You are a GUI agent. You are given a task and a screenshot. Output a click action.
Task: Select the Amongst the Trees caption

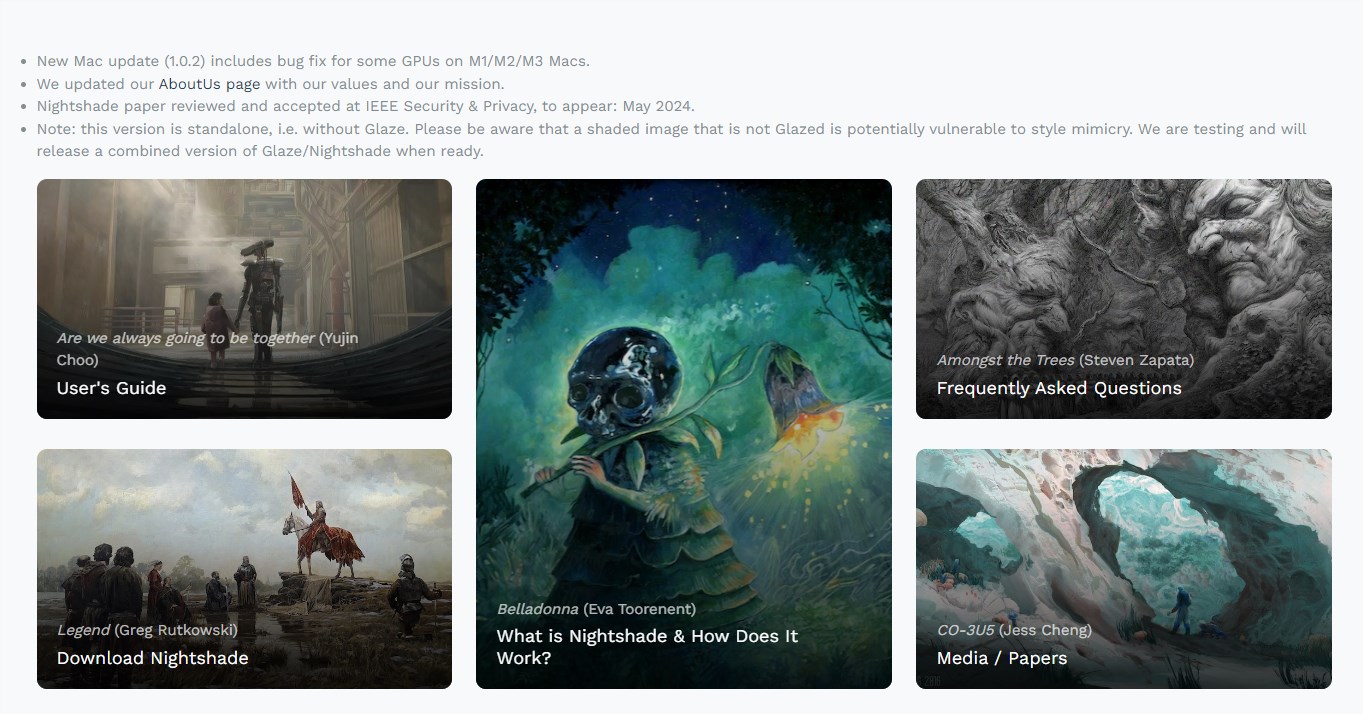[x=1065, y=360]
